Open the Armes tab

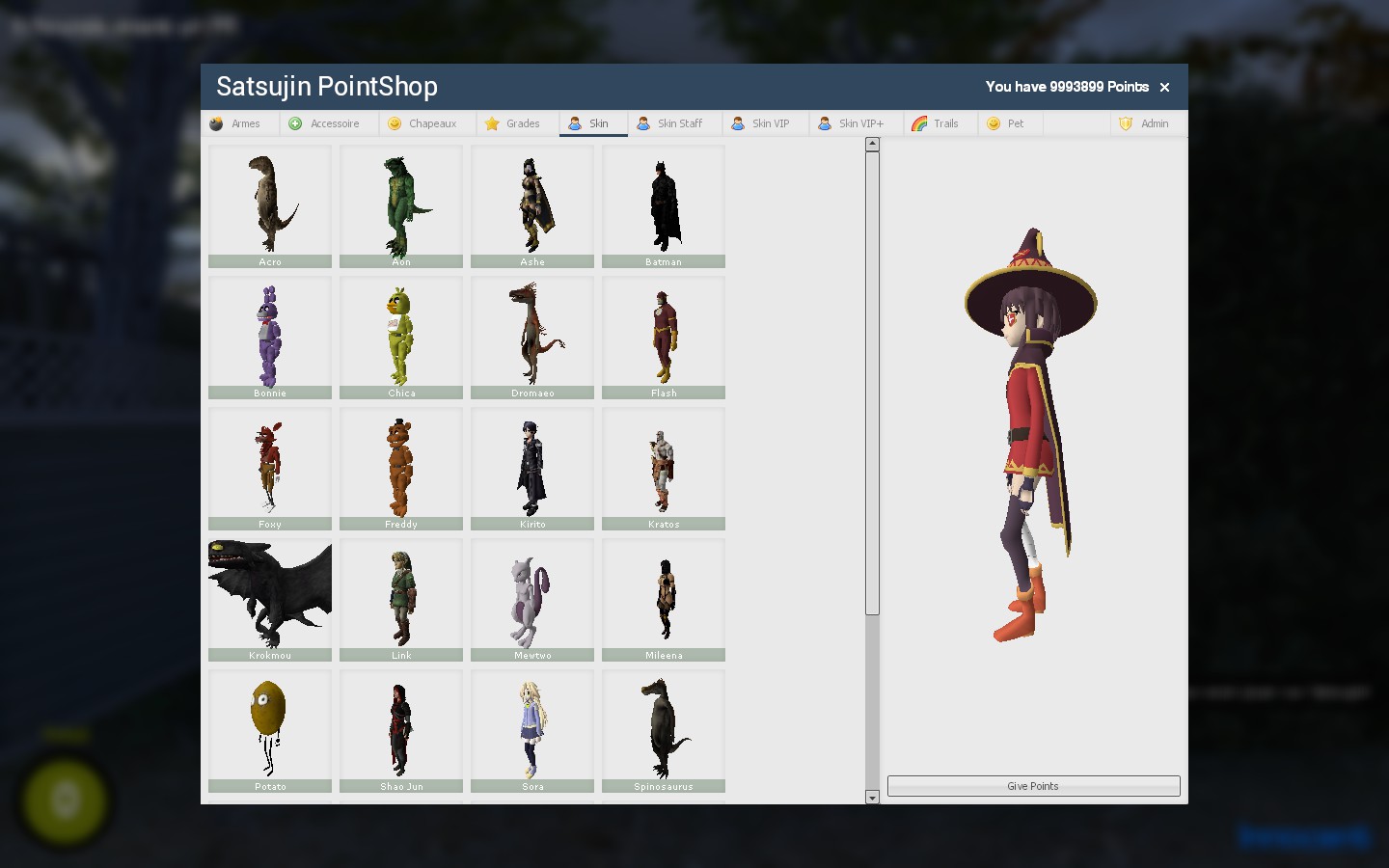240,123
